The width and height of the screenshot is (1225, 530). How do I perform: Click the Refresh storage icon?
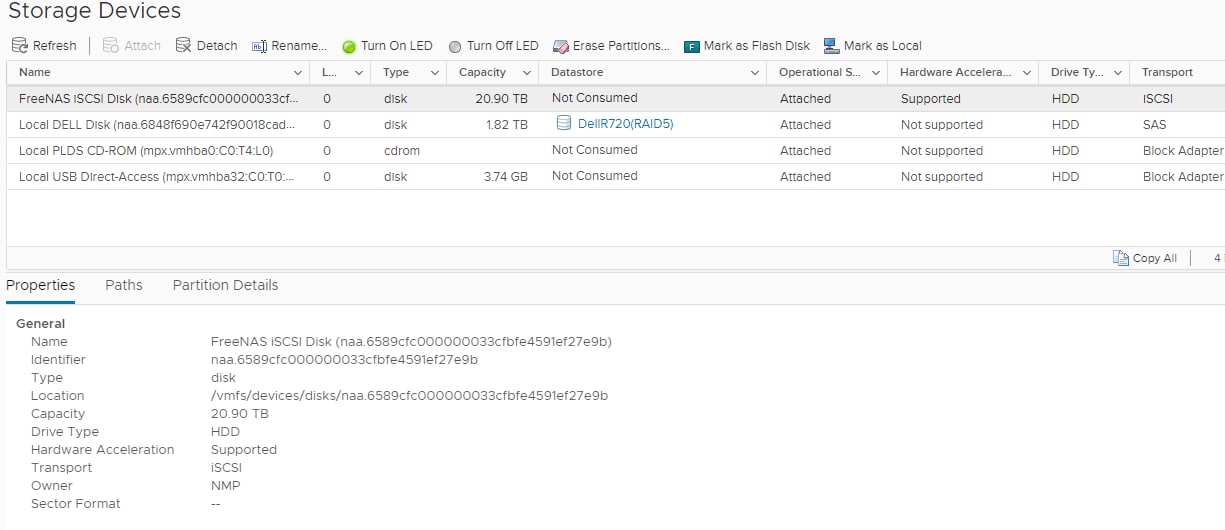pos(19,46)
